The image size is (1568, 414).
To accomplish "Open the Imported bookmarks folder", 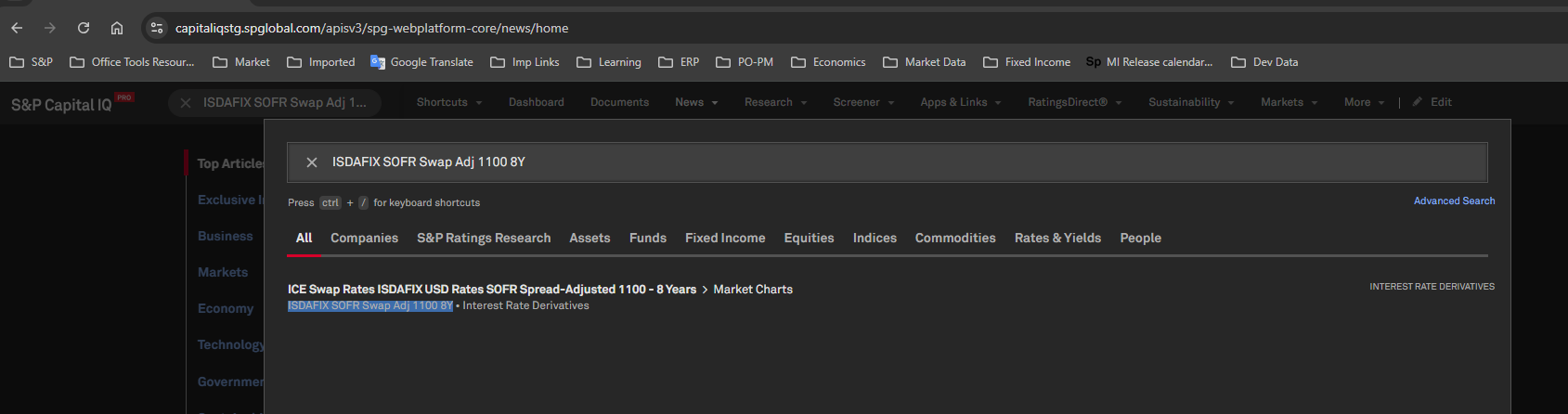I will click(x=321, y=62).
